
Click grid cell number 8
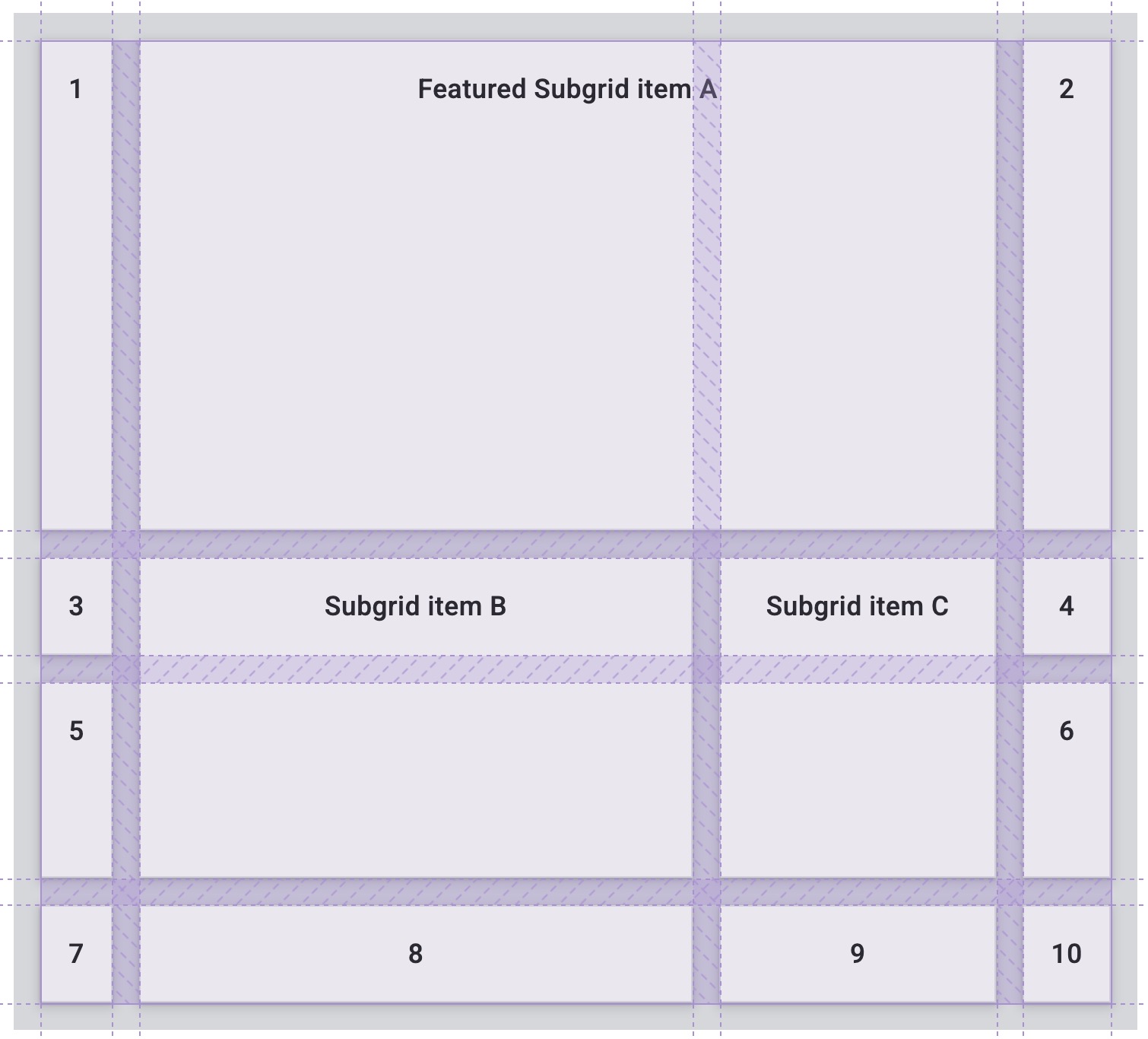pos(415,954)
